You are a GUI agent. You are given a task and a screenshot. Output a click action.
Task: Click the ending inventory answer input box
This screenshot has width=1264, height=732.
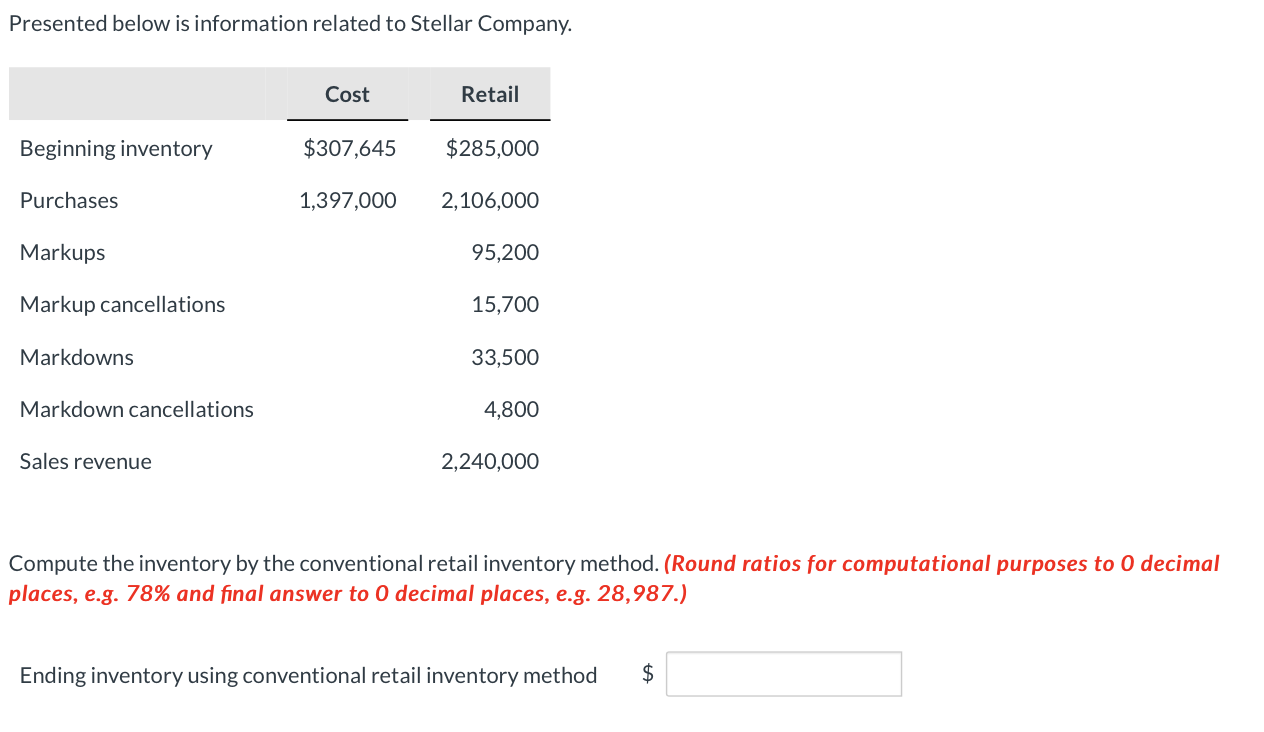point(784,674)
